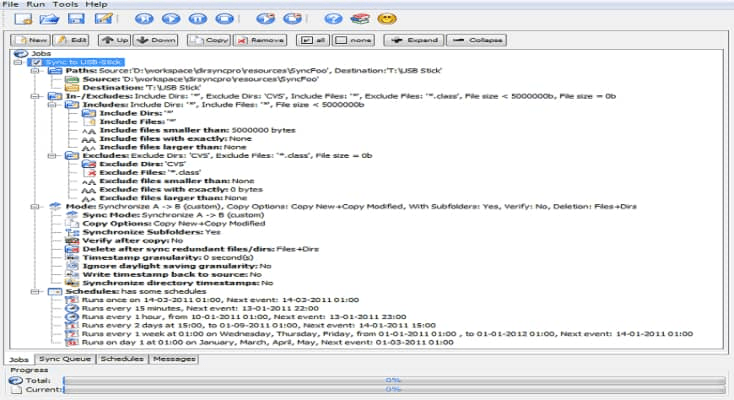Open the Help menu
Image resolution: width=734 pixels, height=400 pixels.
(x=96, y=4)
